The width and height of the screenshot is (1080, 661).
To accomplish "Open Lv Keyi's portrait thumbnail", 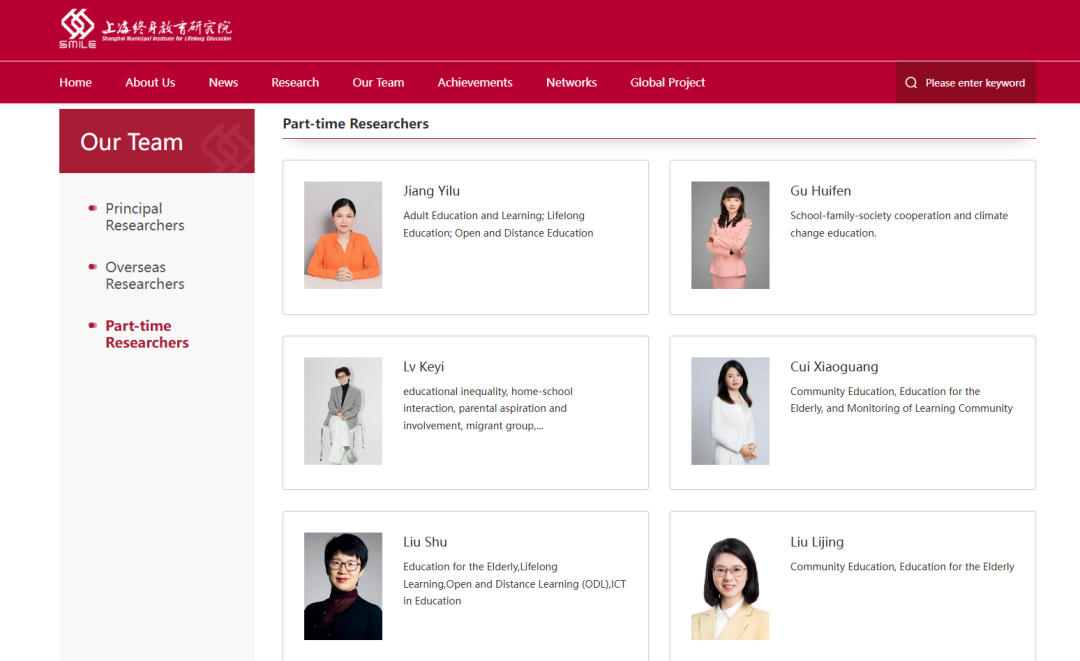I will (343, 411).
